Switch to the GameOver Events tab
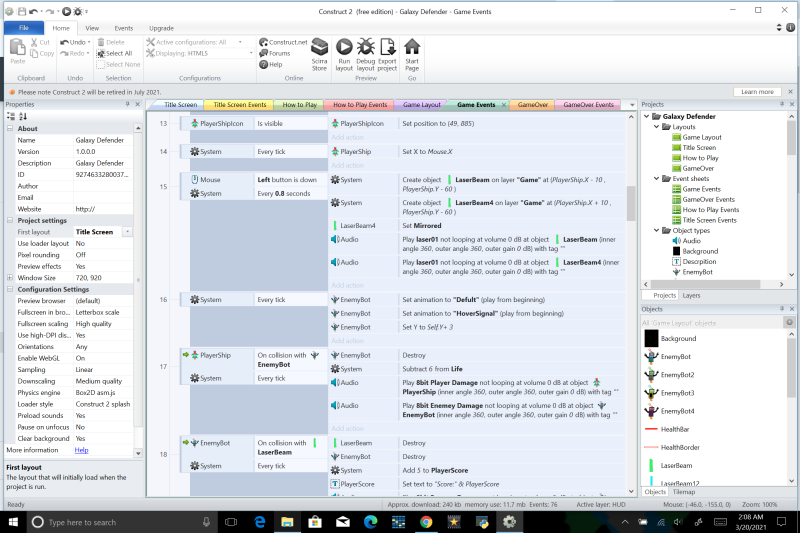Viewport: 800px width, 533px height. click(x=588, y=105)
